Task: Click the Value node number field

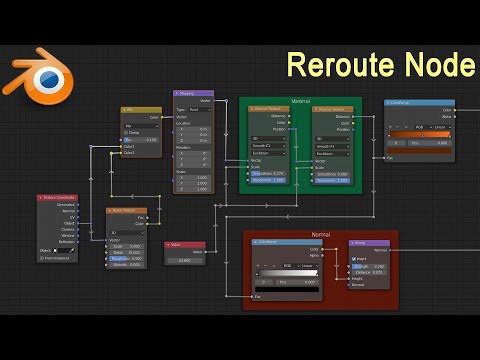Action: click(x=185, y=260)
